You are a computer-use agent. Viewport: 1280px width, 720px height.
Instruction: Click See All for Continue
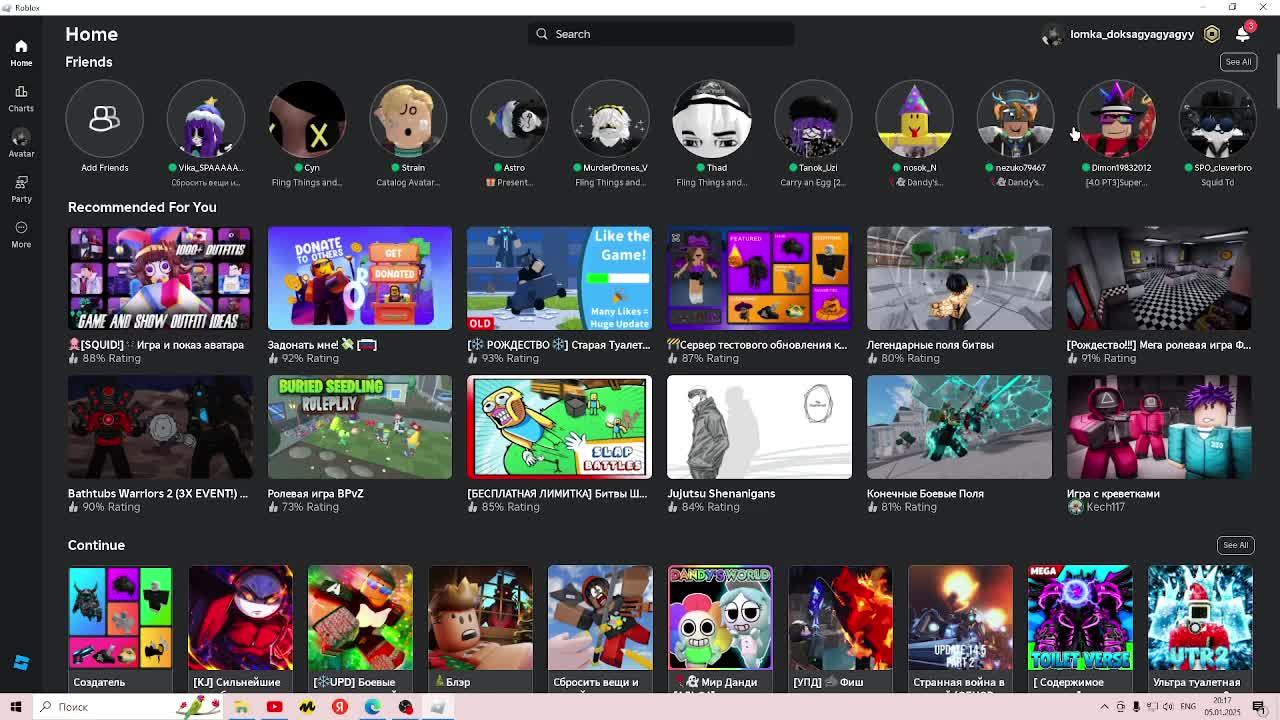(x=1236, y=545)
